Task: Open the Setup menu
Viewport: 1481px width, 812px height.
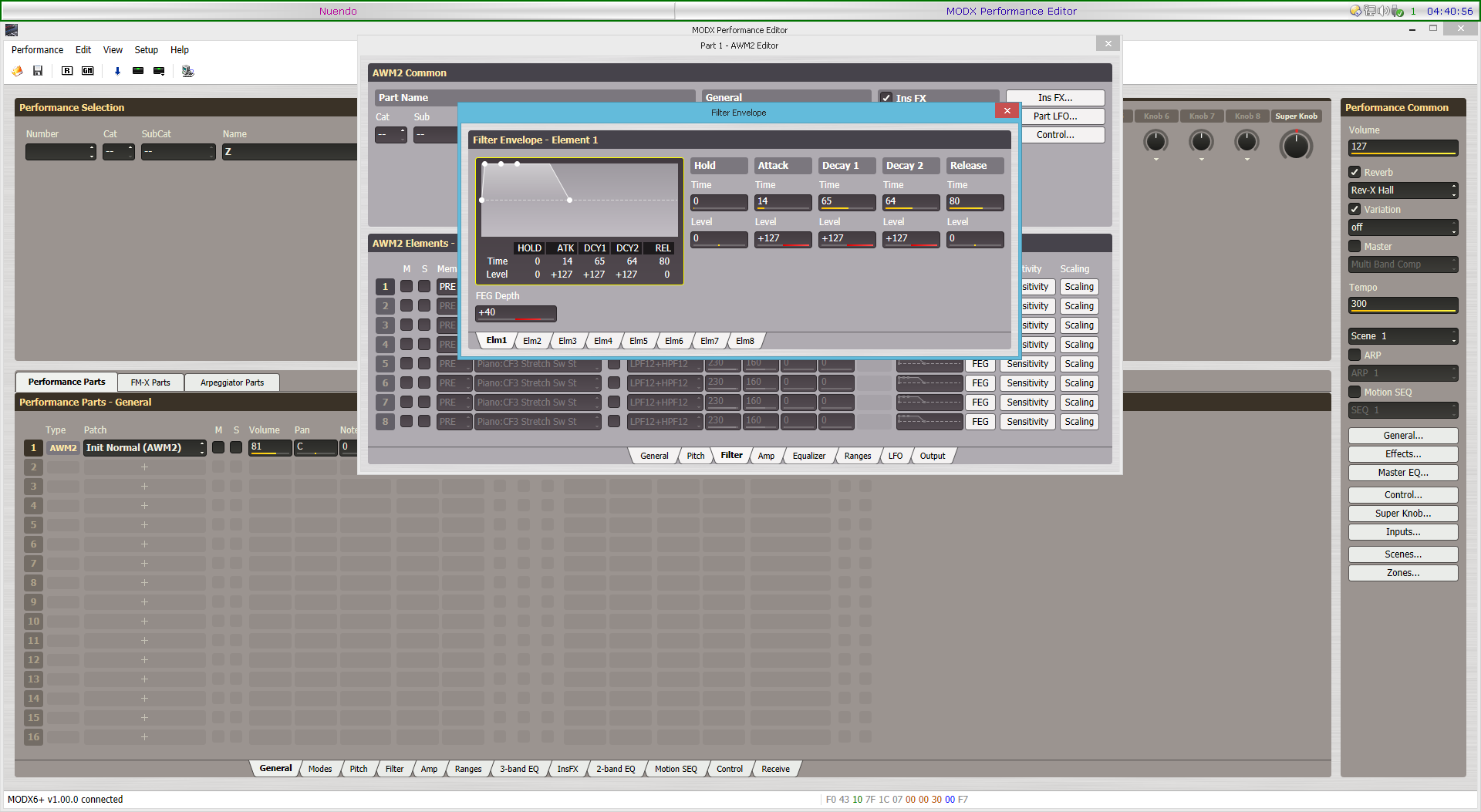Action: pos(147,50)
